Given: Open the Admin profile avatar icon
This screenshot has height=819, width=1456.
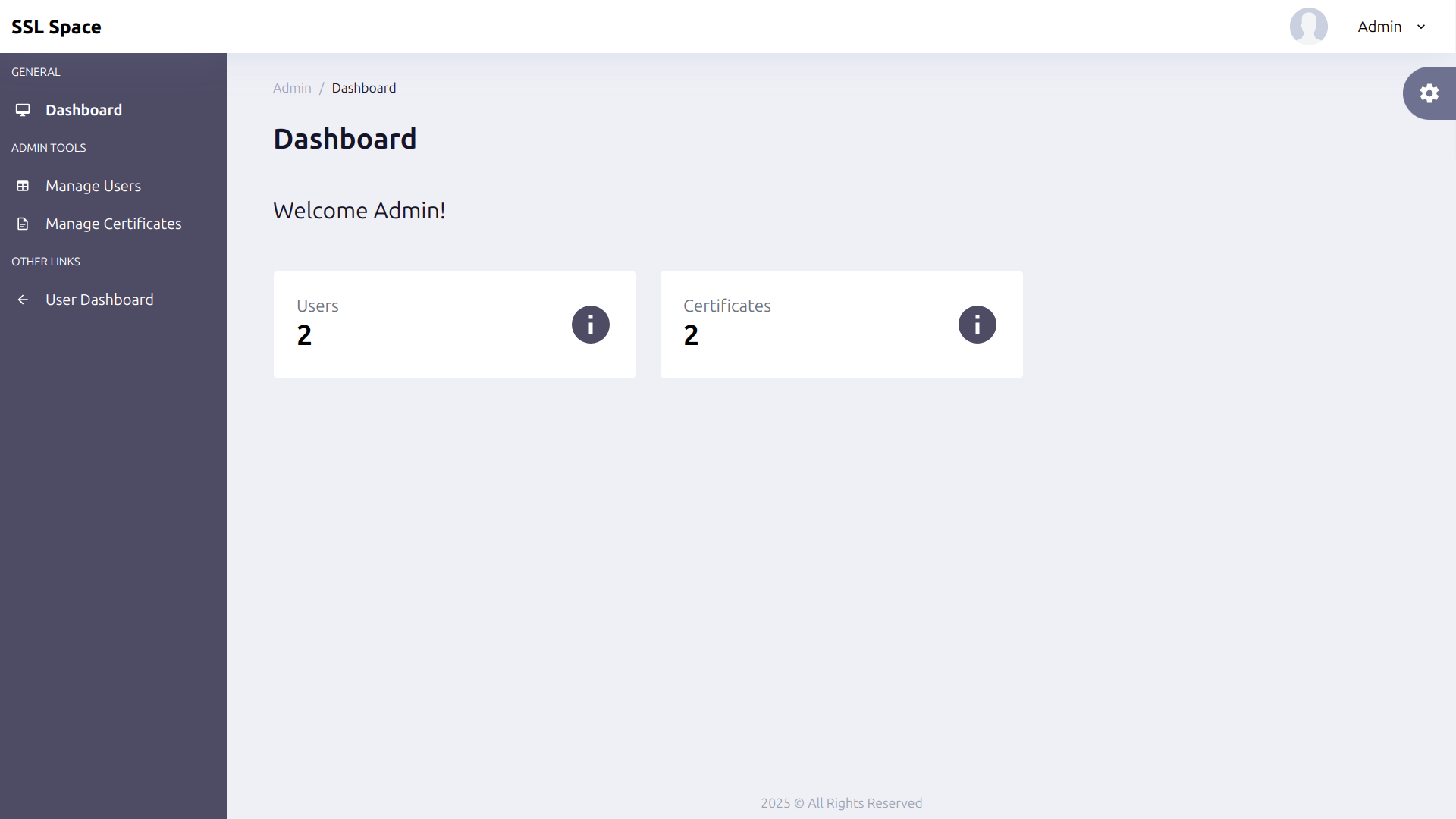Looking at the screenshot, I should pyautogui.click(x=1309, y=26).
